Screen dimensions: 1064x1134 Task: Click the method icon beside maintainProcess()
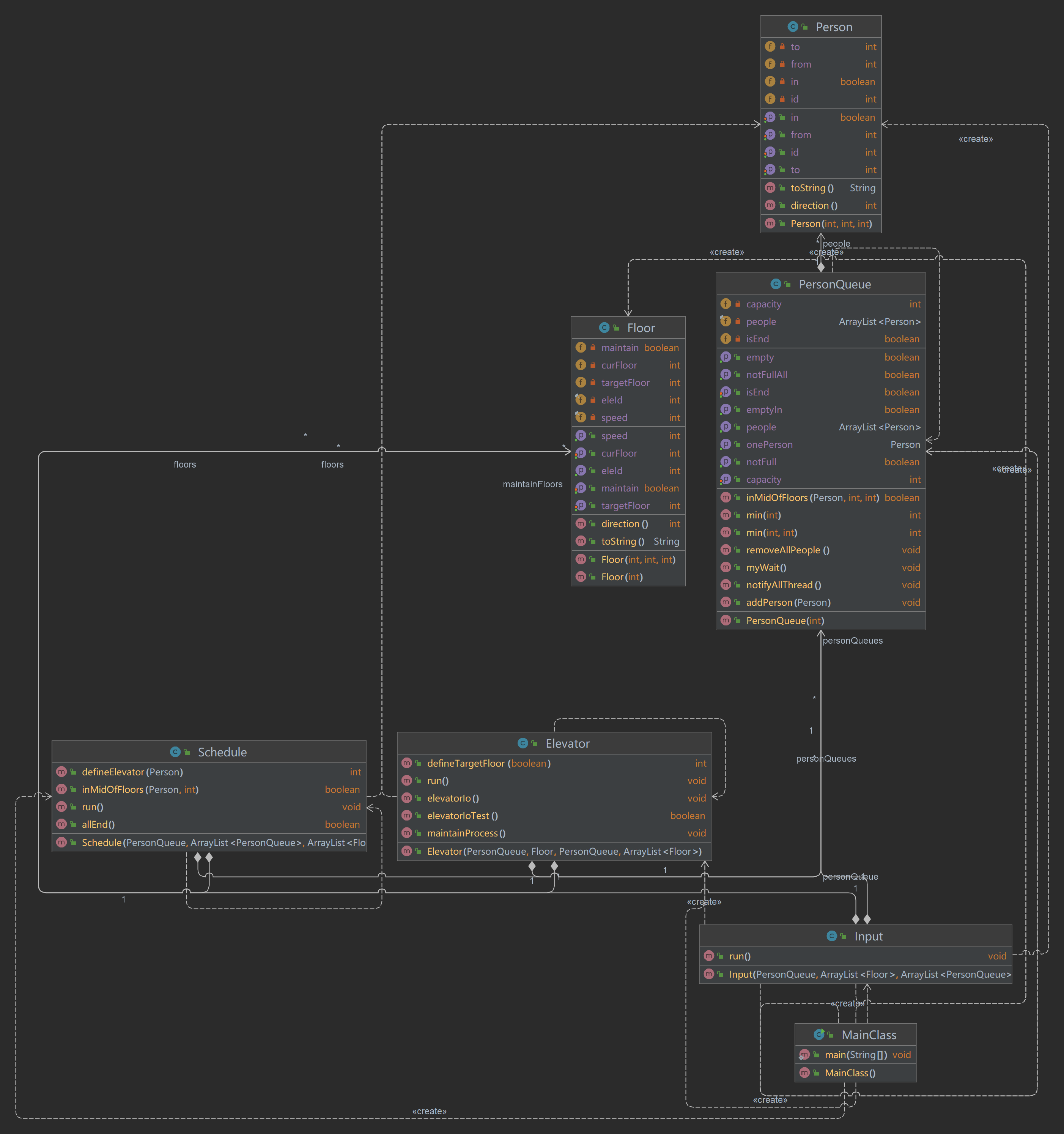(406, 833)
